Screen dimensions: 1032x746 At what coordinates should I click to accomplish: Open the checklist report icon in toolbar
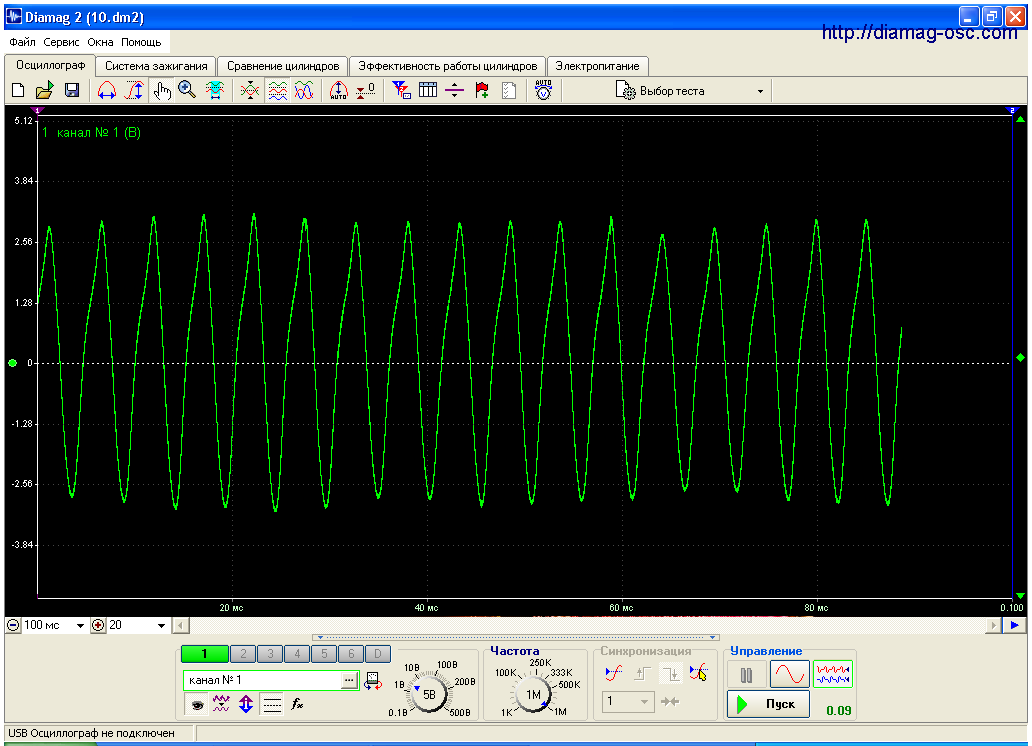(x=509, y=91)
